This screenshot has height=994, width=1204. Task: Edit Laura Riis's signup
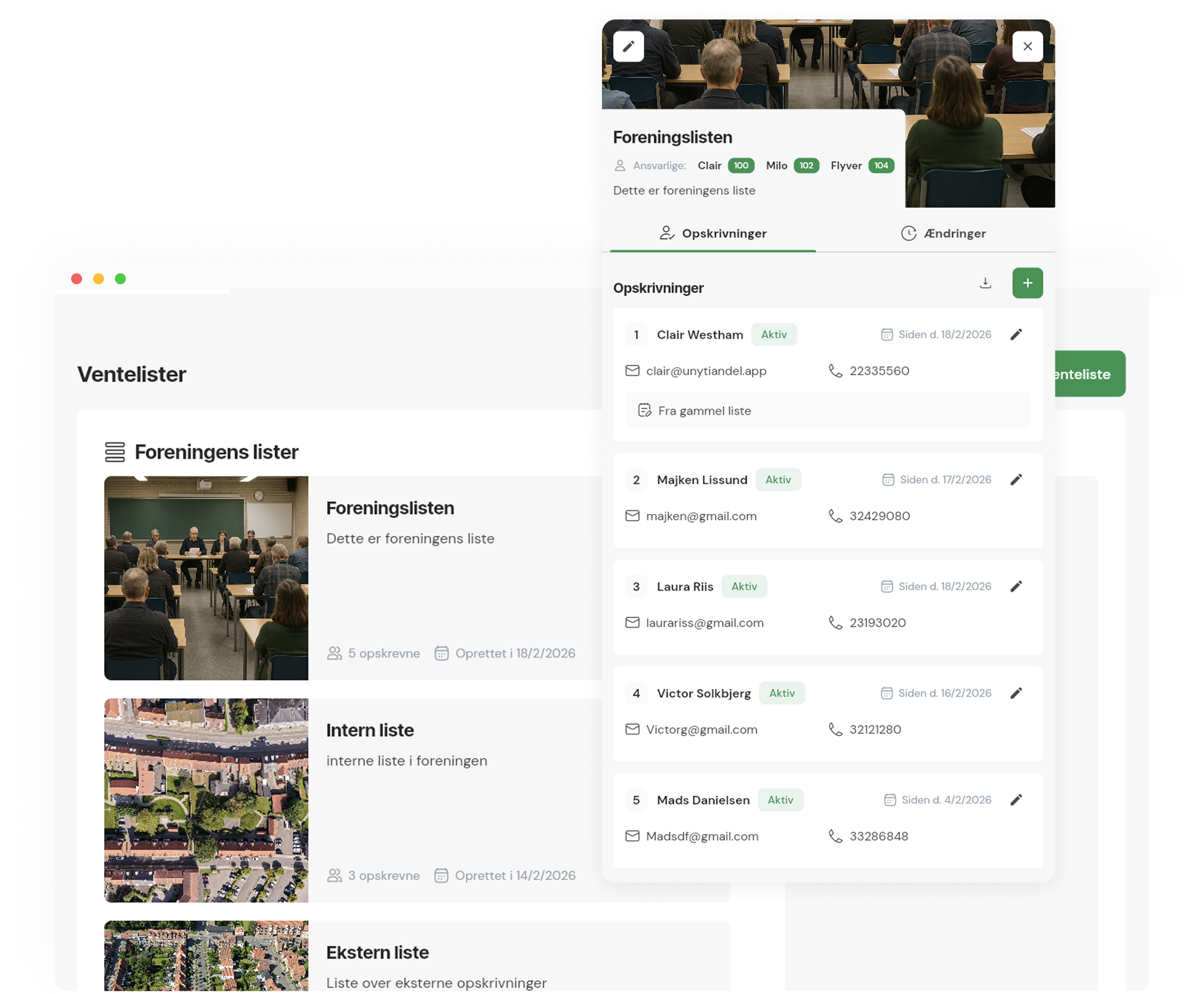click(x=1015, y=586)
